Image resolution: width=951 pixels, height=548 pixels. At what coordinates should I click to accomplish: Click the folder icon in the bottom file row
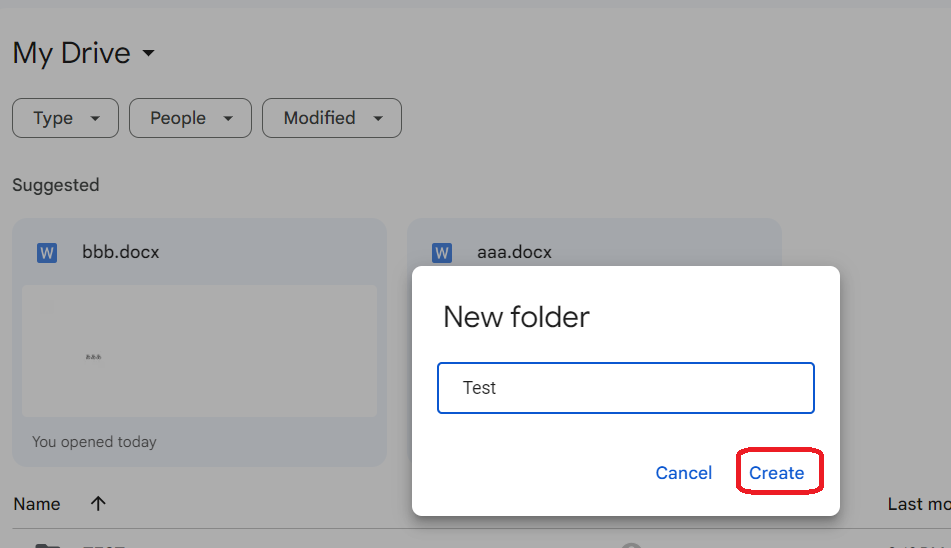coord(47,546)
